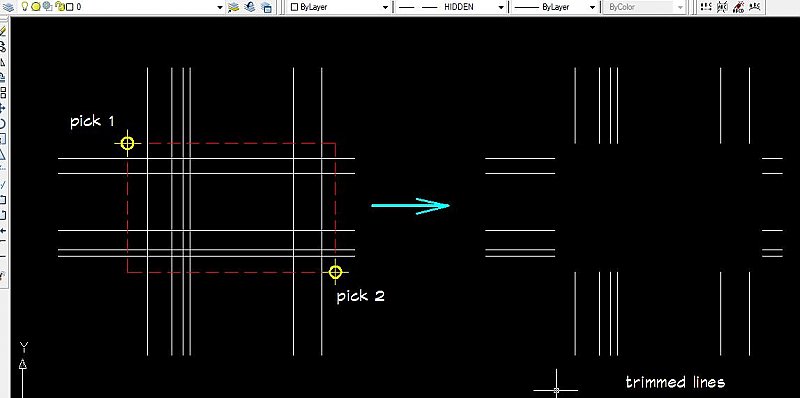Toggle the layer lock padlock icon
This screenshot has width=800, height=398.
(x=60, y=7)
